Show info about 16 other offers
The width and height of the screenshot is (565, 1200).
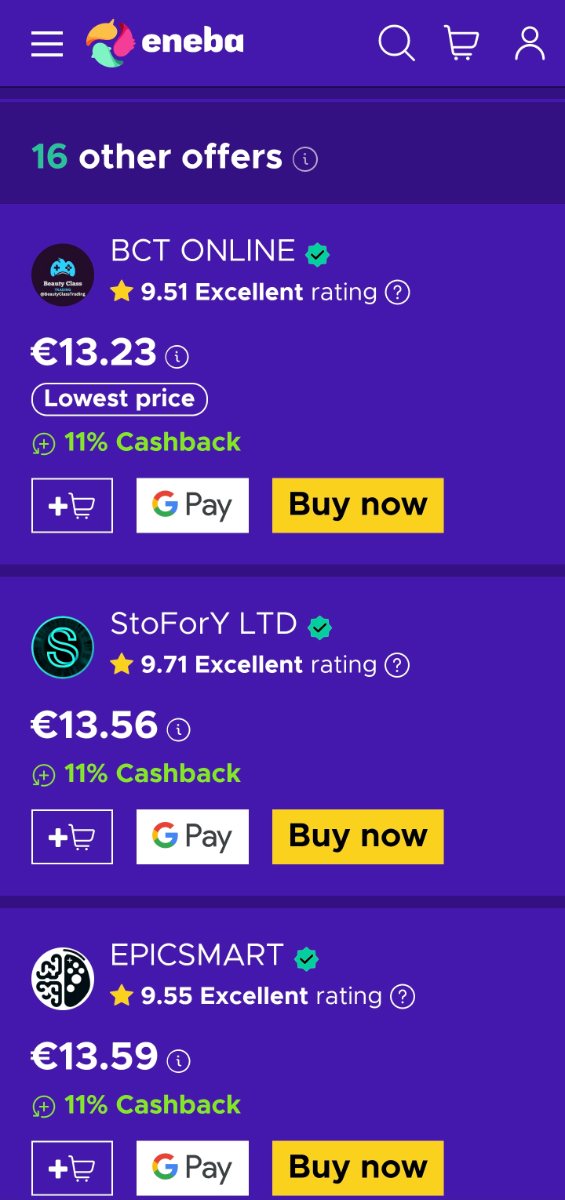(306, 158)
